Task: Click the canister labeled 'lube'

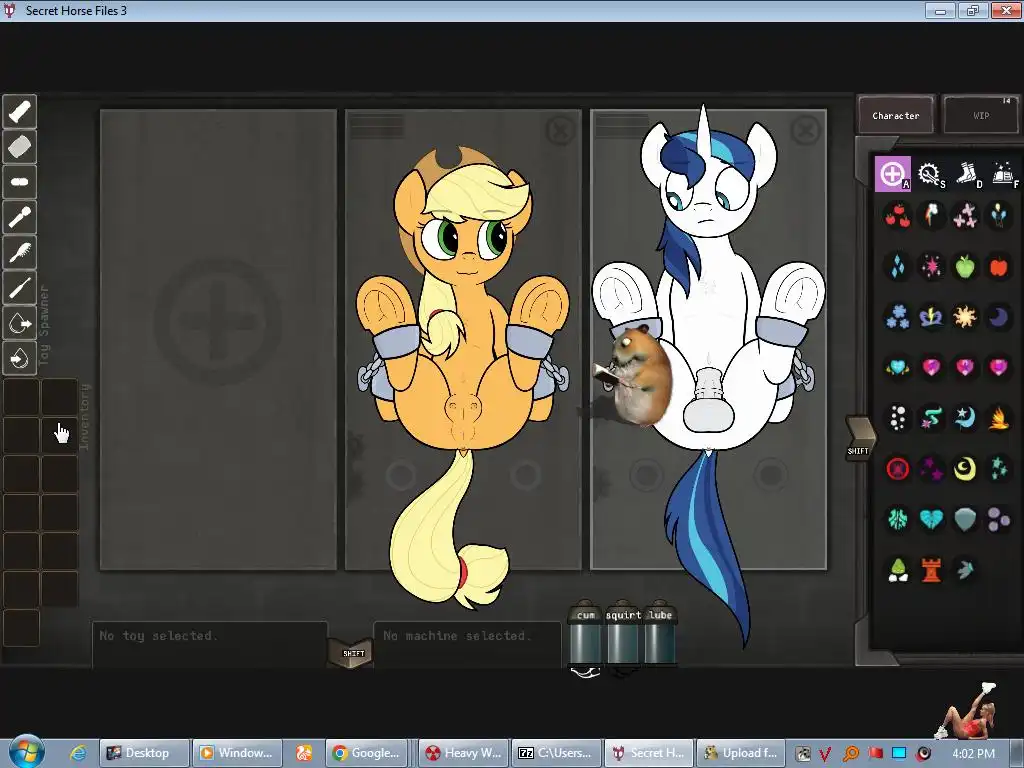Action: (660, 633)
